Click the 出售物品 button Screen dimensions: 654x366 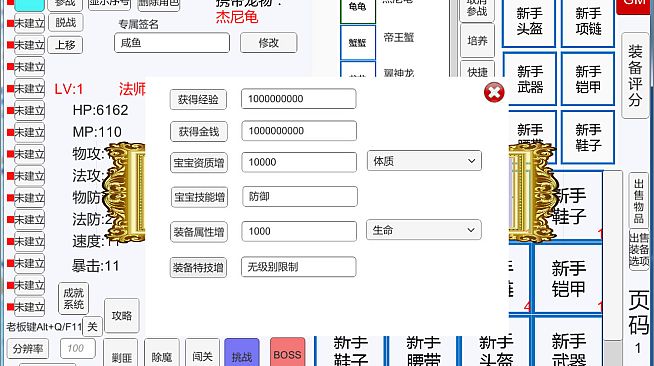point(639,201)
